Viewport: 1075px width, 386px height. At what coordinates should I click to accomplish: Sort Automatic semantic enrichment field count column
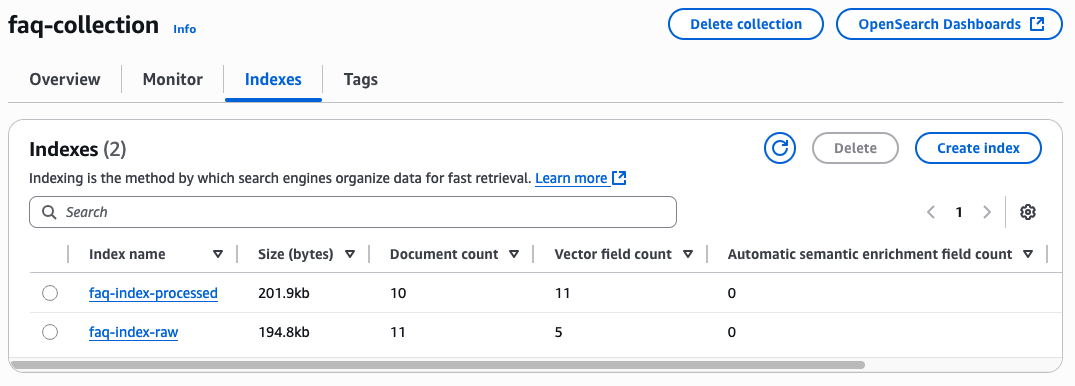tap(880, 254)
